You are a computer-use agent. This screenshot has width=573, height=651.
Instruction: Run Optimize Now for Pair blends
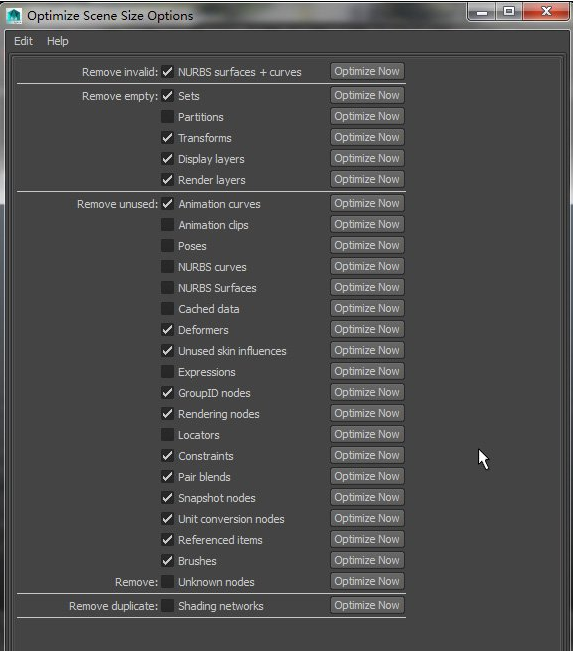point(367,476)
